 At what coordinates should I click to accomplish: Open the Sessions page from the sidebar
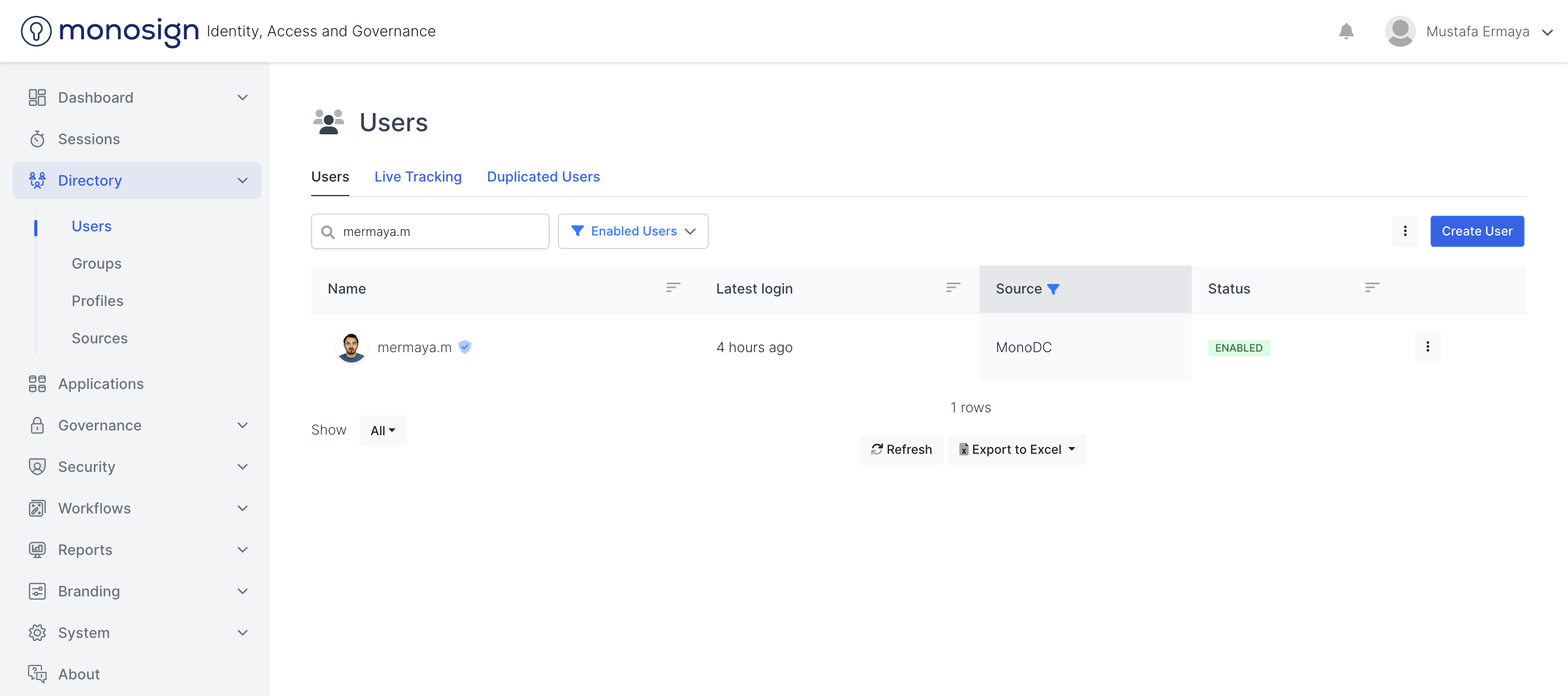[89, 139]
